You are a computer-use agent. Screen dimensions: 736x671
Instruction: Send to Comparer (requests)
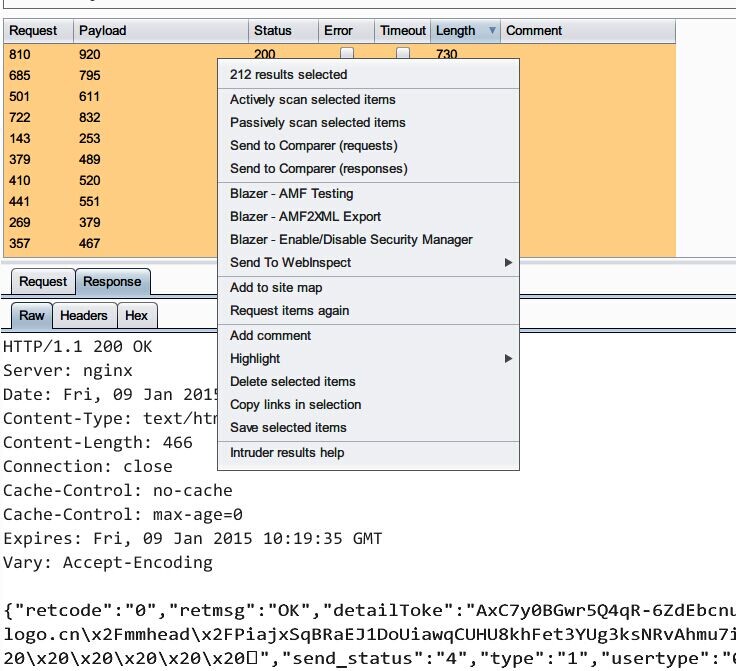(314, 146)
